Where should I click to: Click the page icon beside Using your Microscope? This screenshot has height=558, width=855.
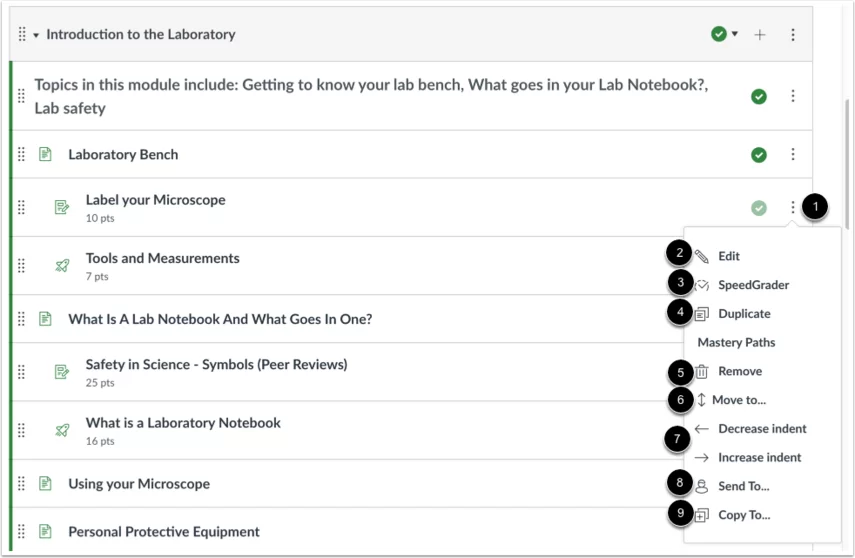45,484
